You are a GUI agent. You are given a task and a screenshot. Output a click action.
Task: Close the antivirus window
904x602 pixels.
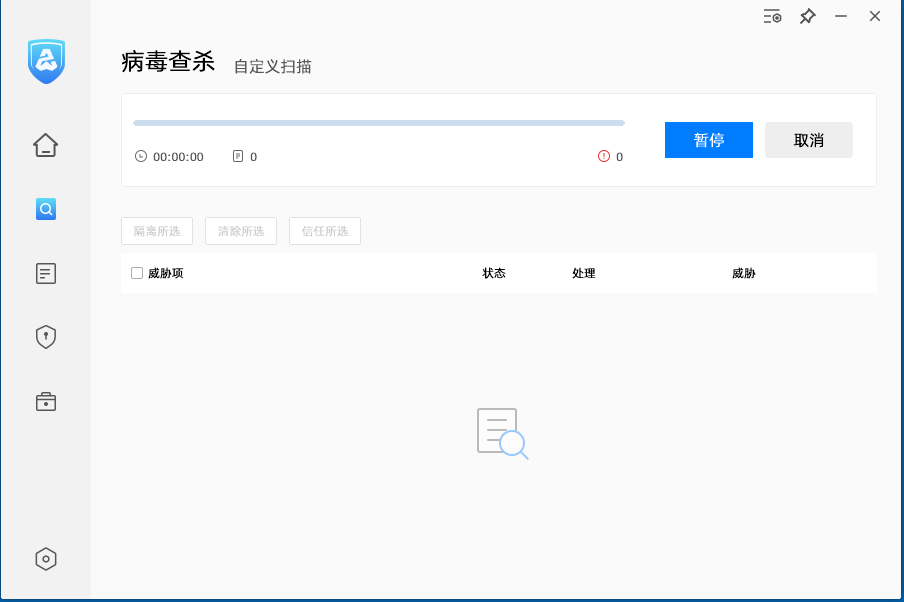875,16
